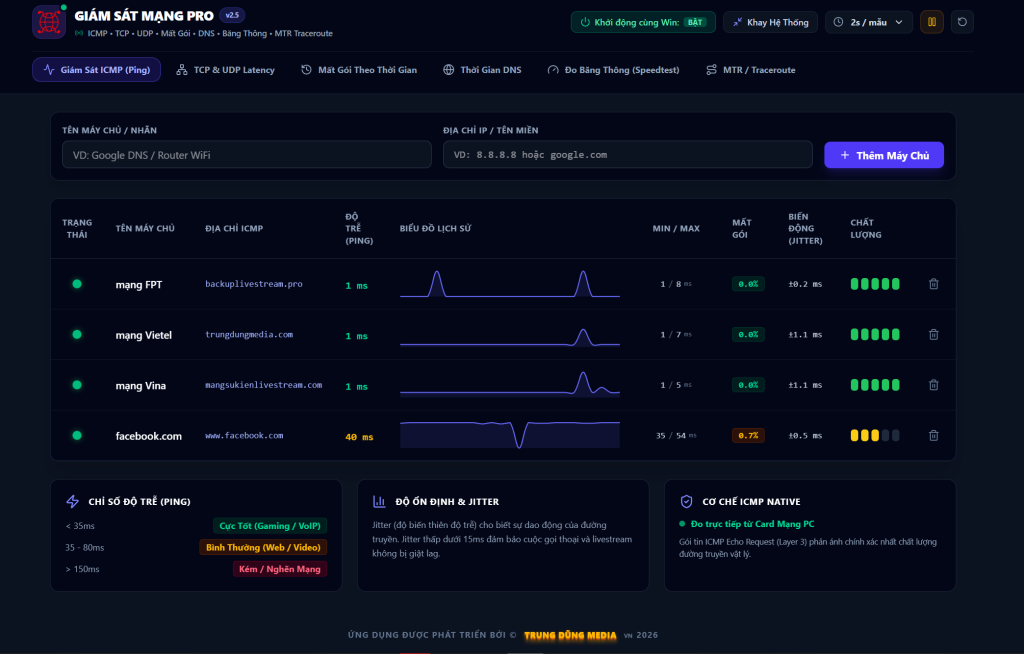Viewport: 1024px width, 654px height.
Task: Remove facebook.com using its trash icon
Action: (933, 435)
